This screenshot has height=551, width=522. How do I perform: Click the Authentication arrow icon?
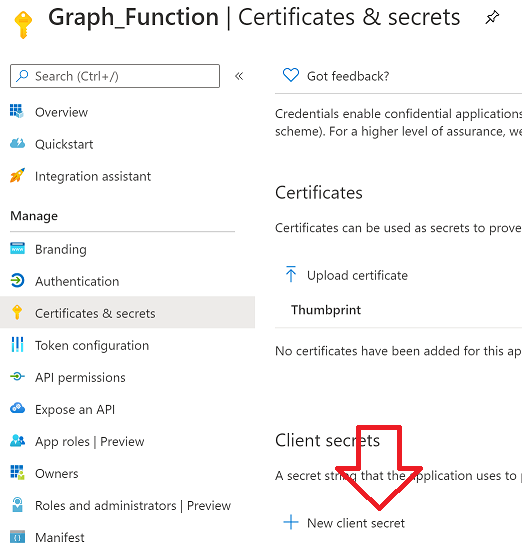click(x=17, y=280)
